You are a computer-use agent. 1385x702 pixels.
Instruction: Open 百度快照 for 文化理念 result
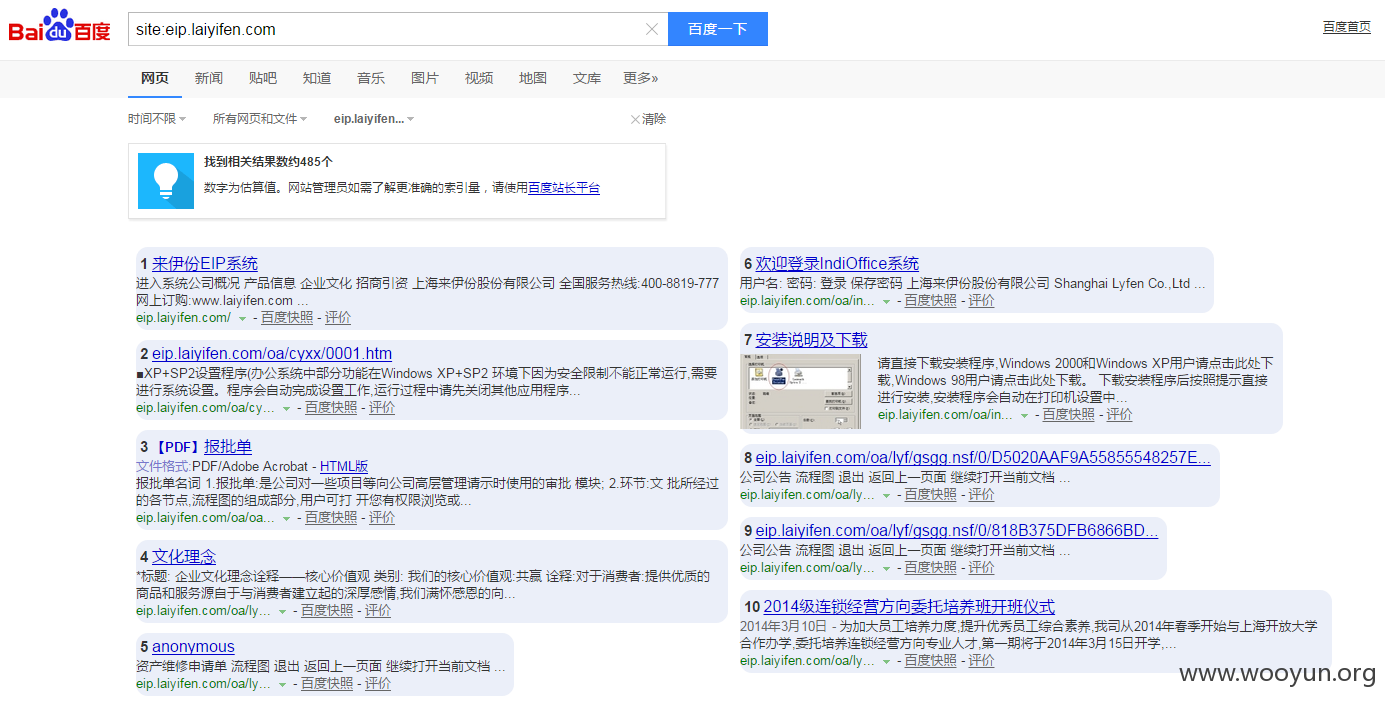pos(327,611)
